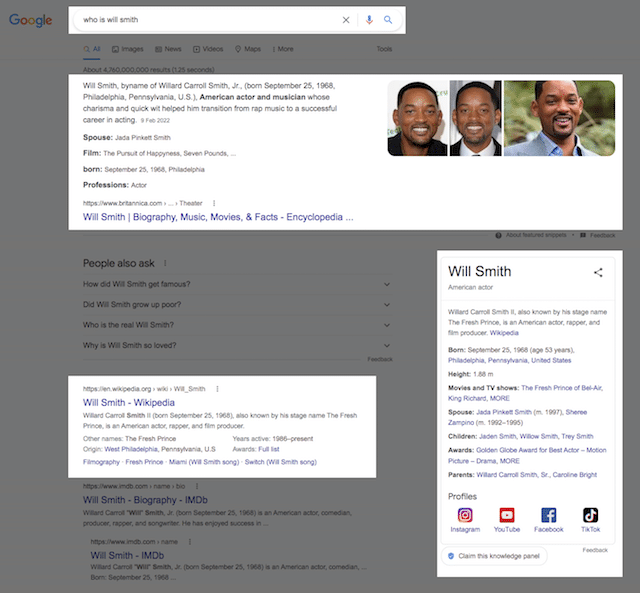Switch to the Maps tab
The image size is (640, 593).
(x=248, y=49)
